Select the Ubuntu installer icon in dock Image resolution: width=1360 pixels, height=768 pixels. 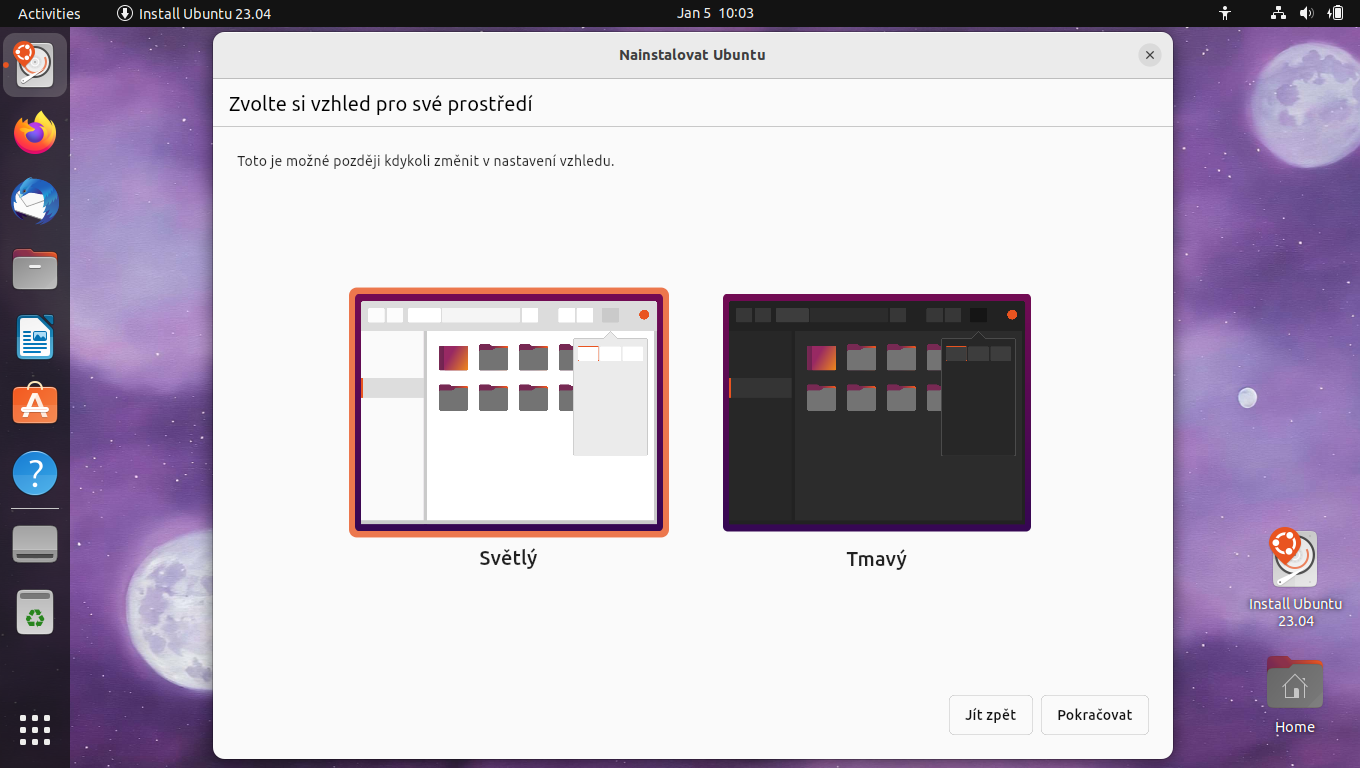[35, 65]
